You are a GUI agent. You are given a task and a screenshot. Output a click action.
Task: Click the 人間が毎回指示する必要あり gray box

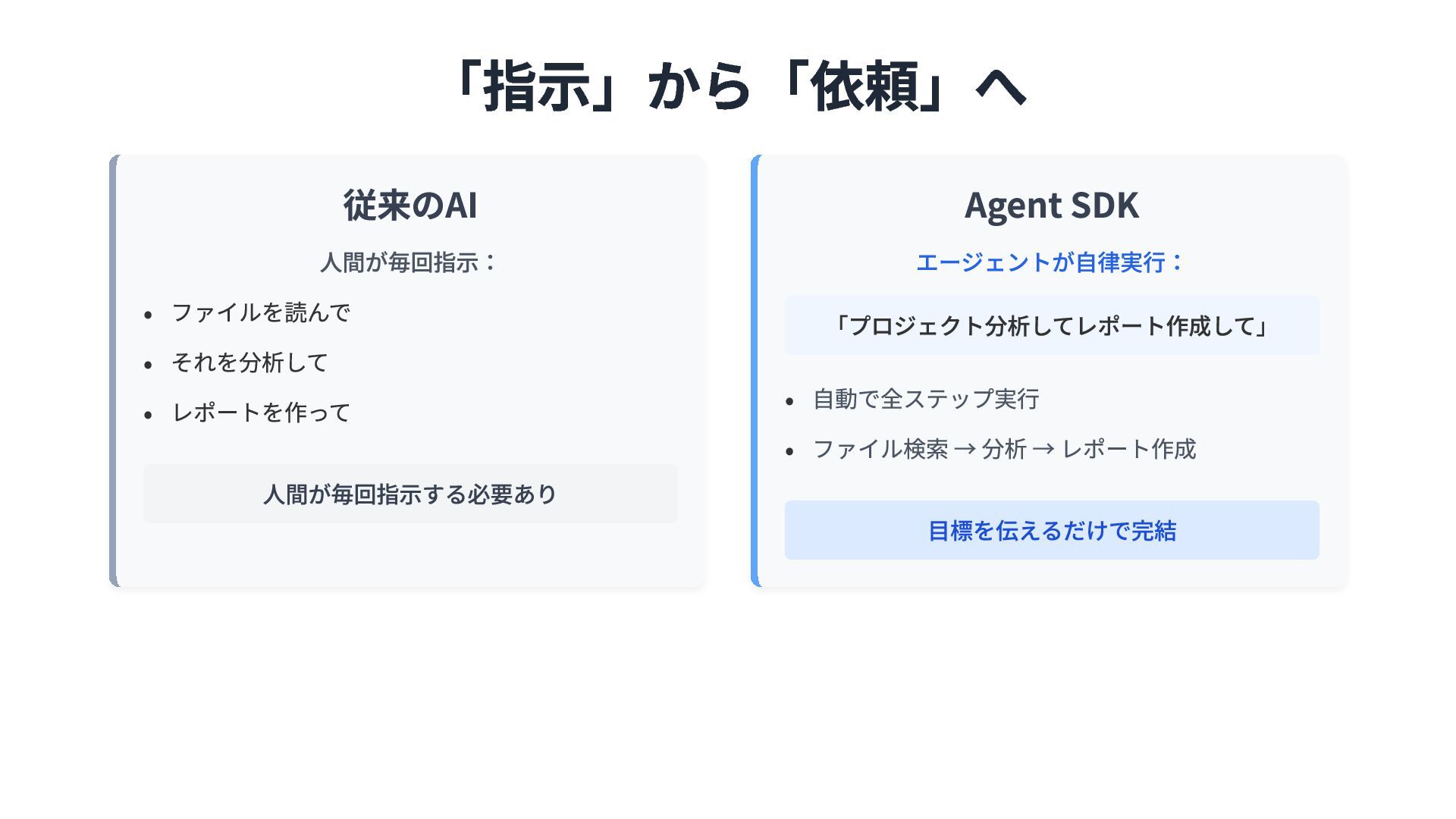coord(410,494)
